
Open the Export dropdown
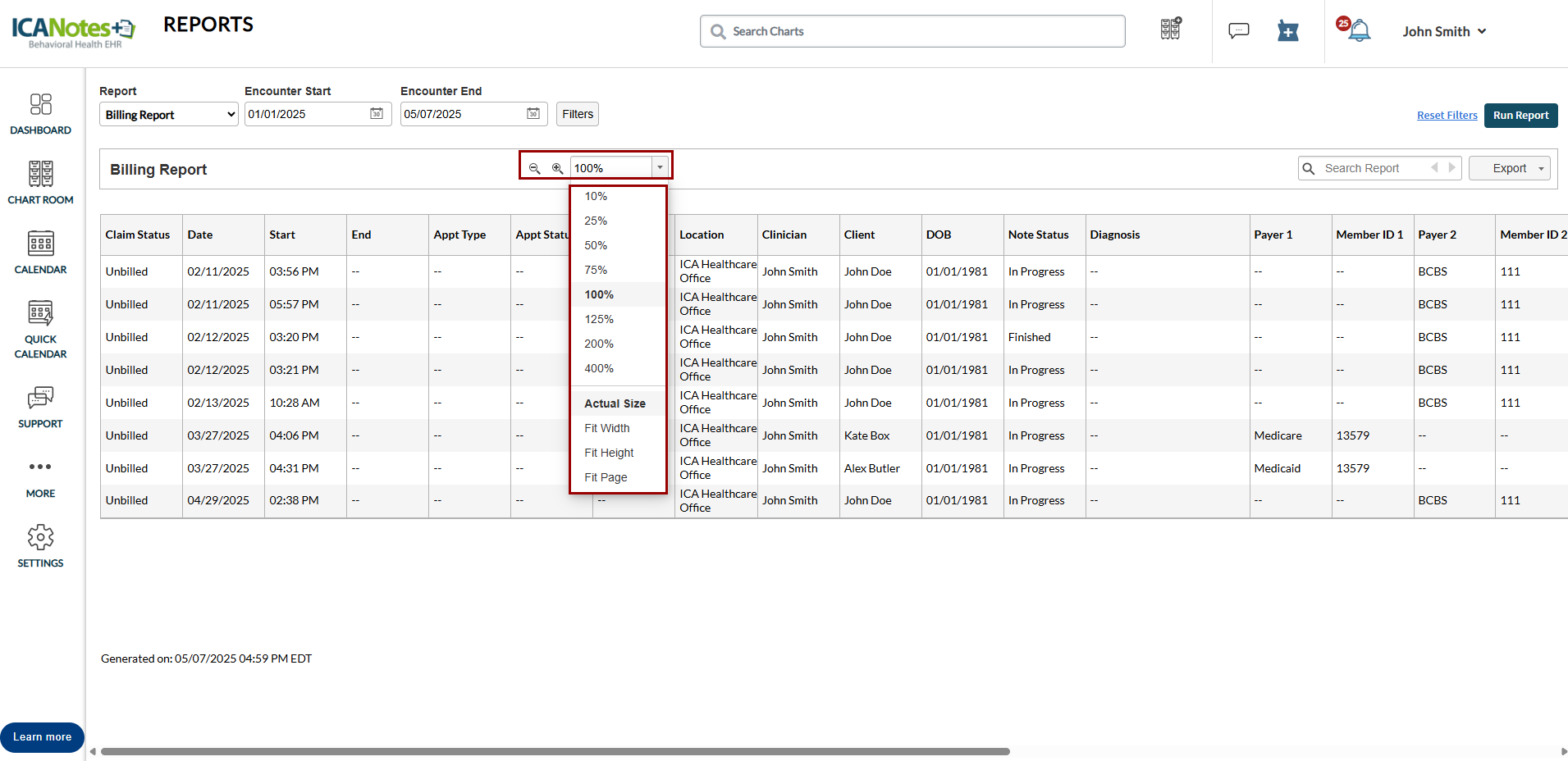(1510, 168)
